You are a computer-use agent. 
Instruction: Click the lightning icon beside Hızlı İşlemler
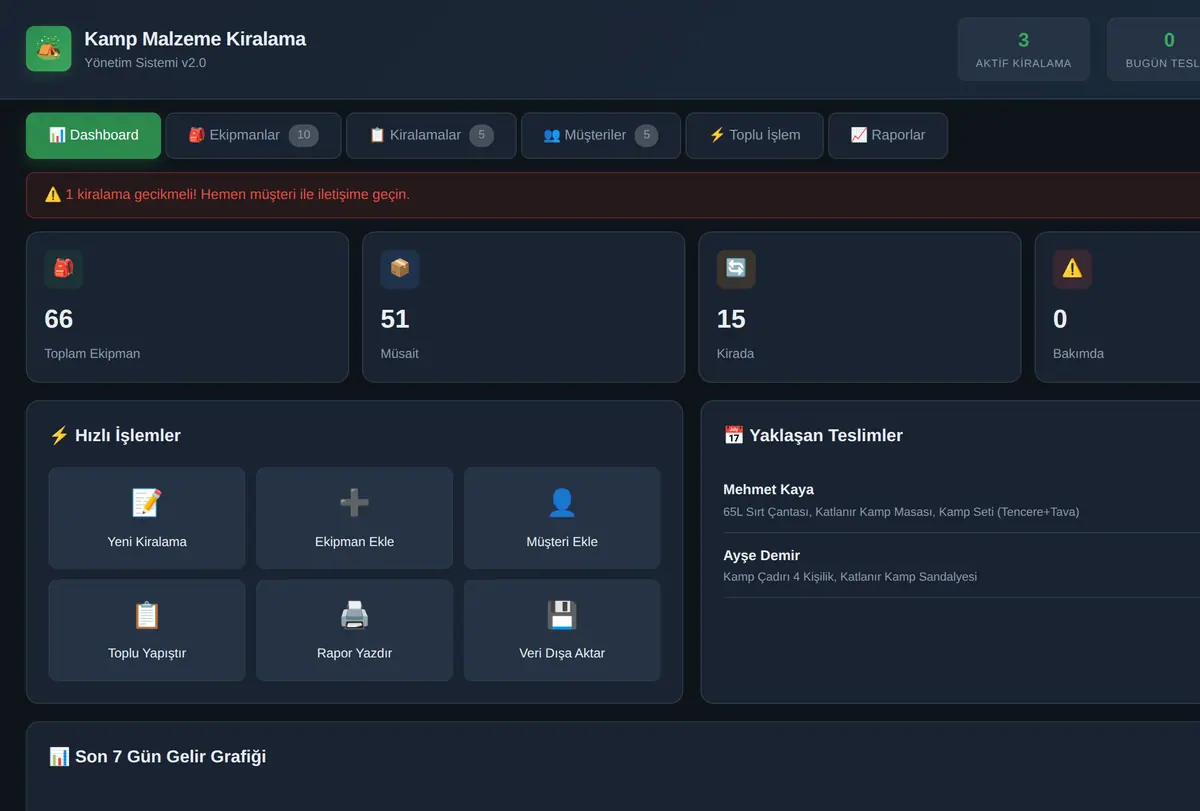[59, 435]
